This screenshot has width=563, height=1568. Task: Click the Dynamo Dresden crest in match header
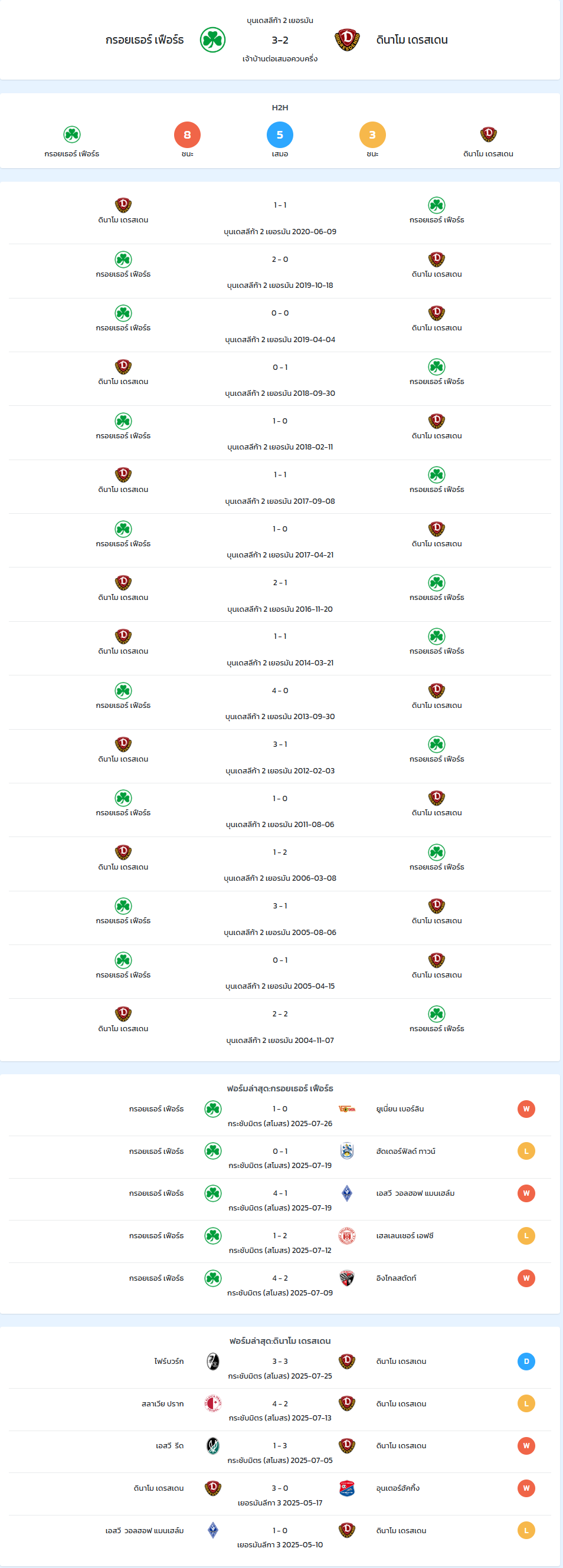click(x=347, y=40)
